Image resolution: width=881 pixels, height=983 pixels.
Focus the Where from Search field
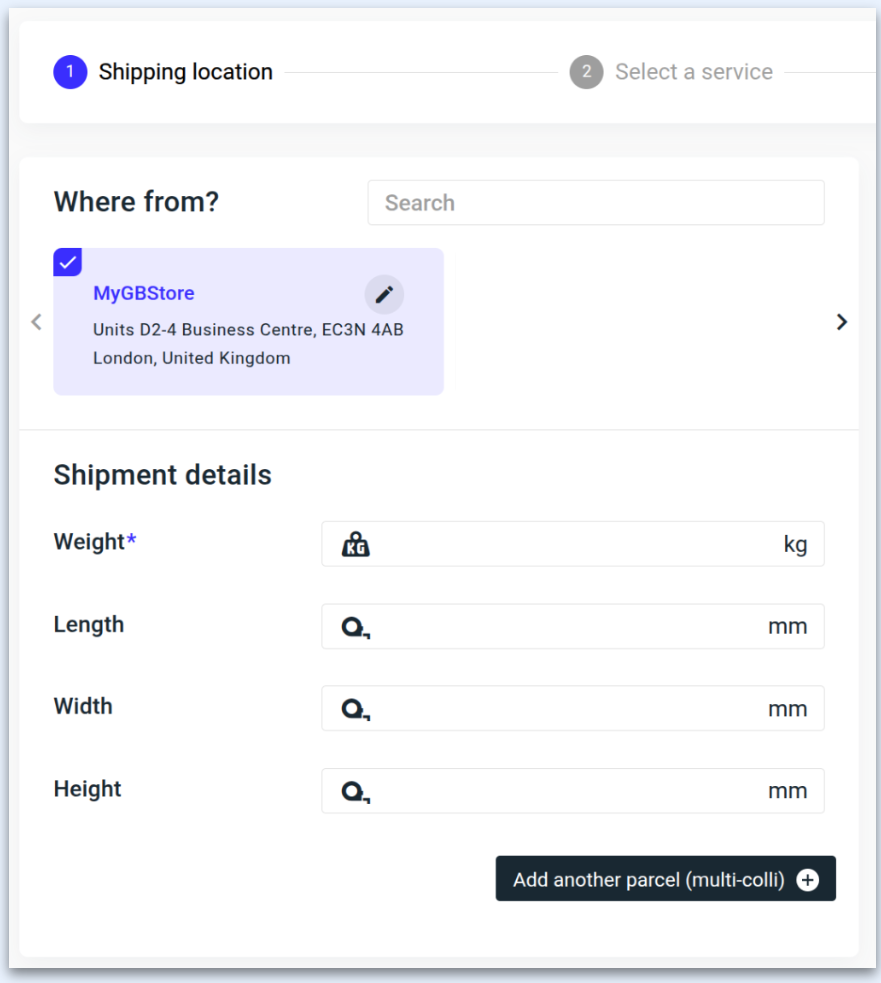596,203
